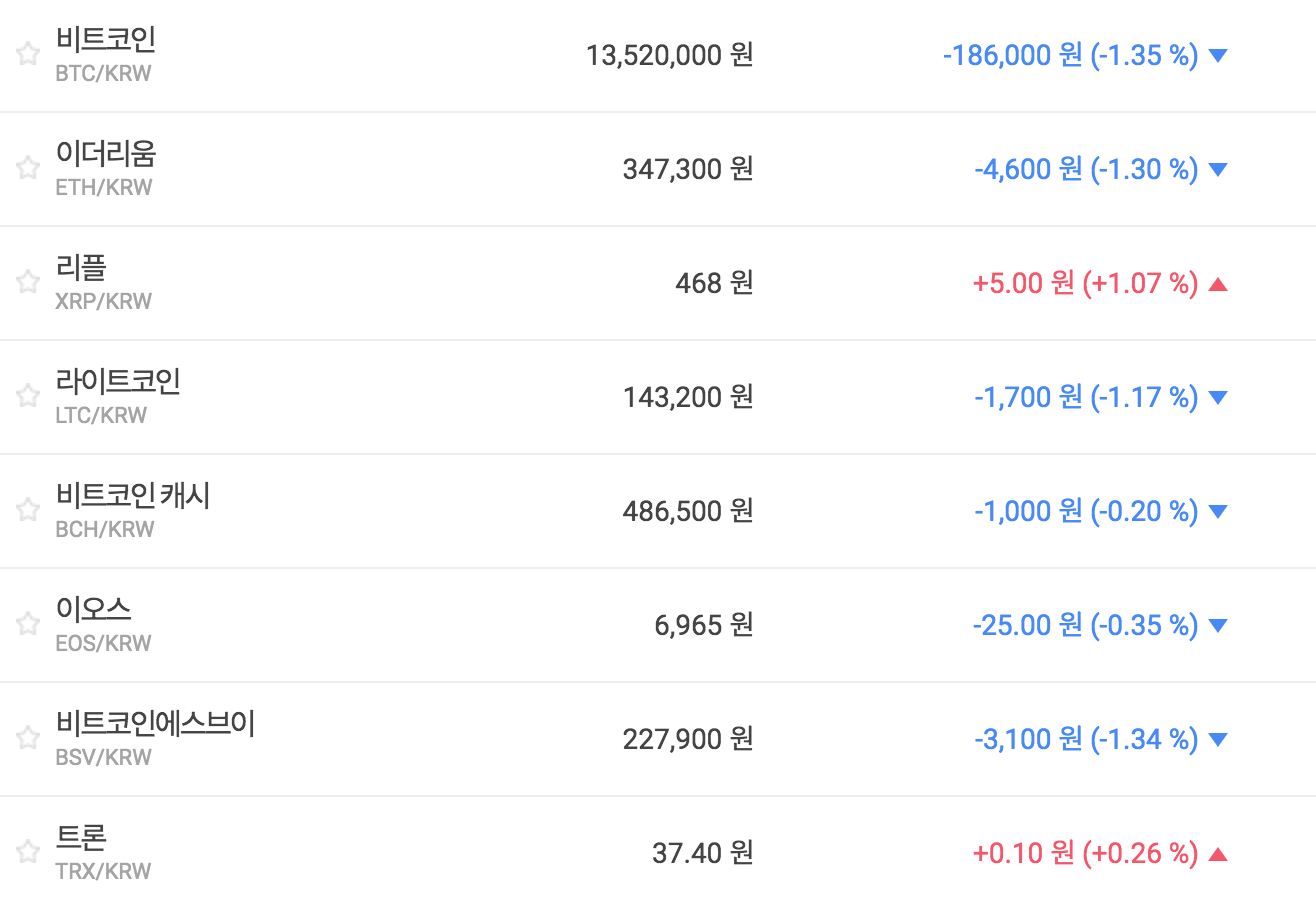Open the 이더리움 market page
Viewport: 1316px width, 908px height.
pos(106,154)
